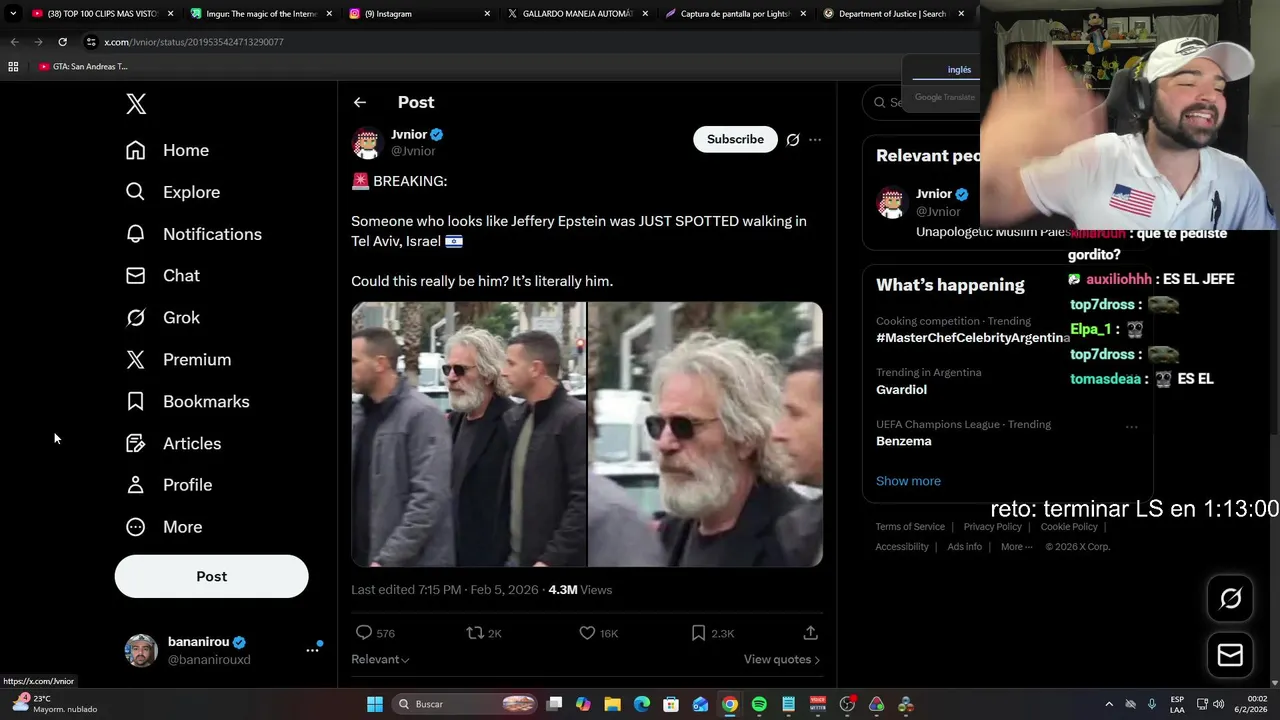Click the reply icon with 576
1280x720 pixels.
[364, 633]
